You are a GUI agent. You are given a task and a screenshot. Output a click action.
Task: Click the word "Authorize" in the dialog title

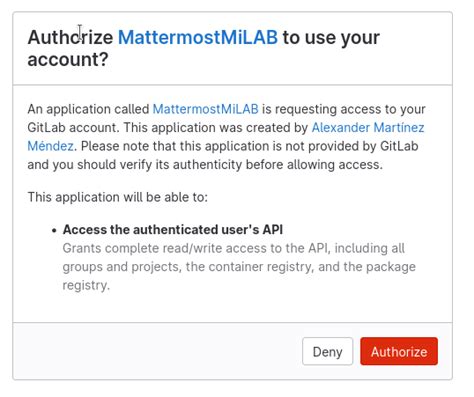[70, 37]
